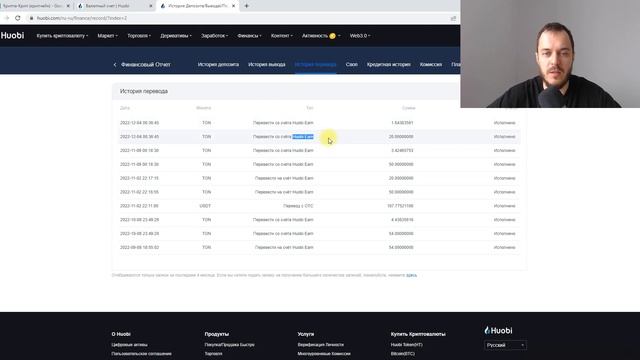This screenshot has height=360, width=640.
Task: Expand the Контент menu
Action: [282, 36]
